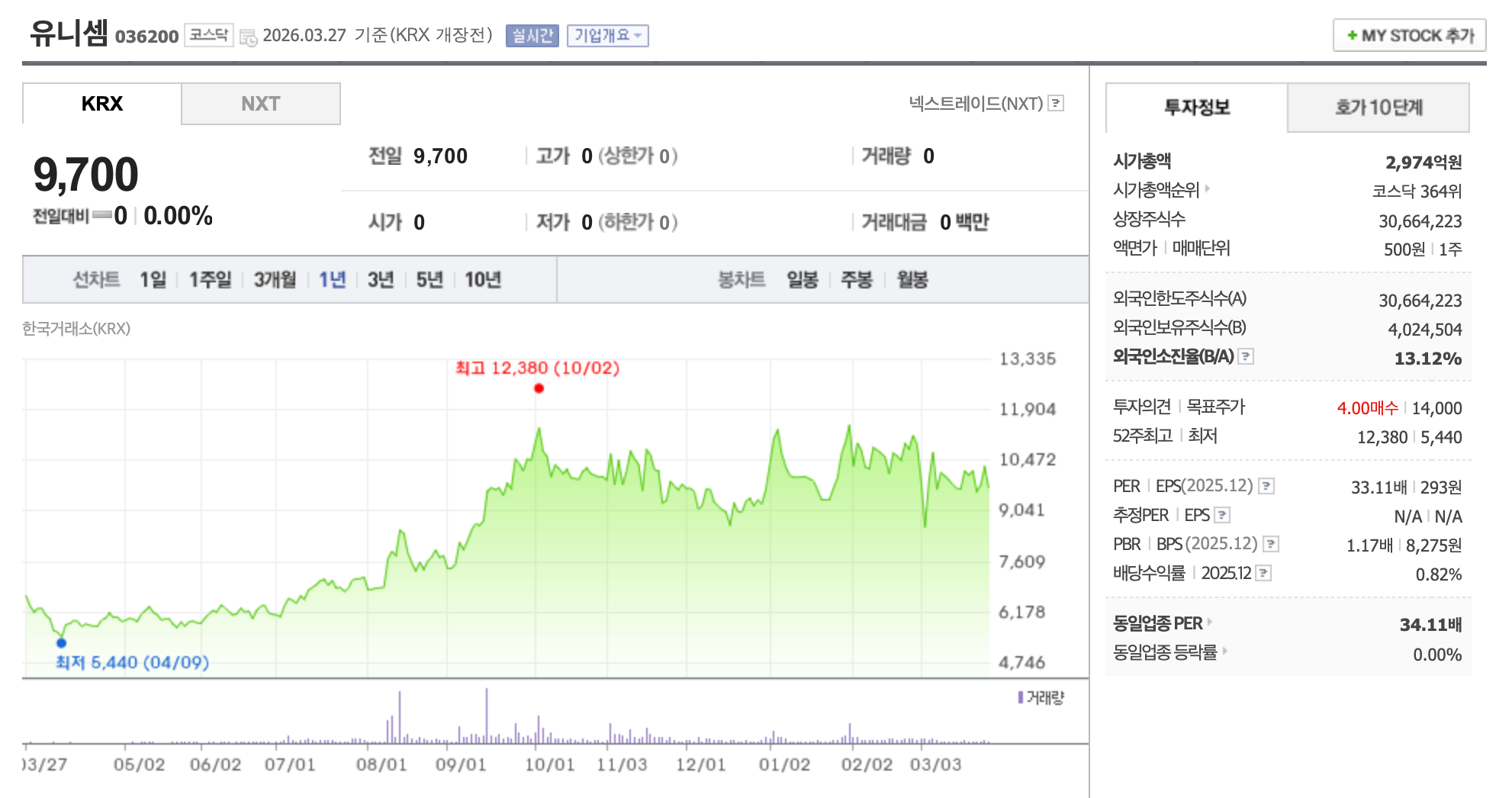Click the current price 9,700
Screen dimensions: 1512x798
click(x=85, y=174)
